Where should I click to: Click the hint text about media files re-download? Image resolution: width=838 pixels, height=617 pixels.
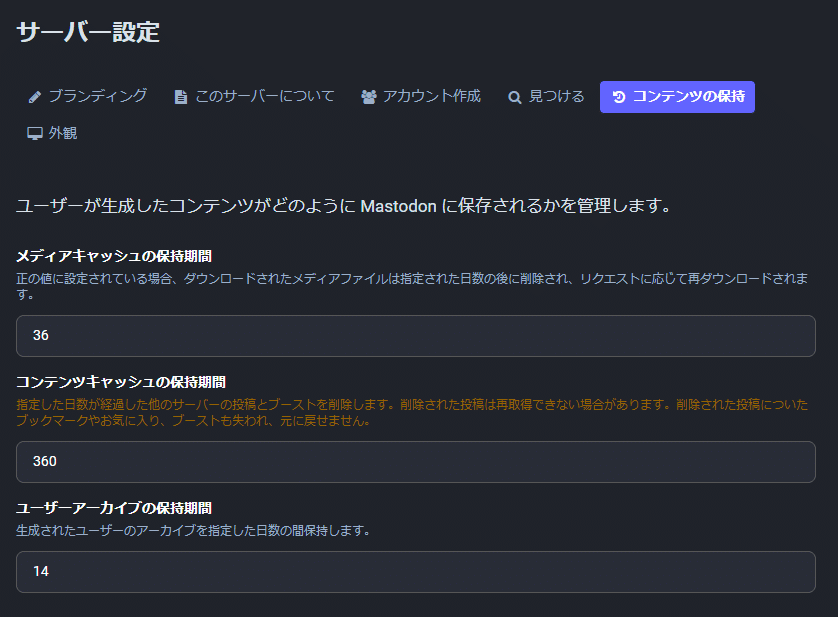pos(412,287)
